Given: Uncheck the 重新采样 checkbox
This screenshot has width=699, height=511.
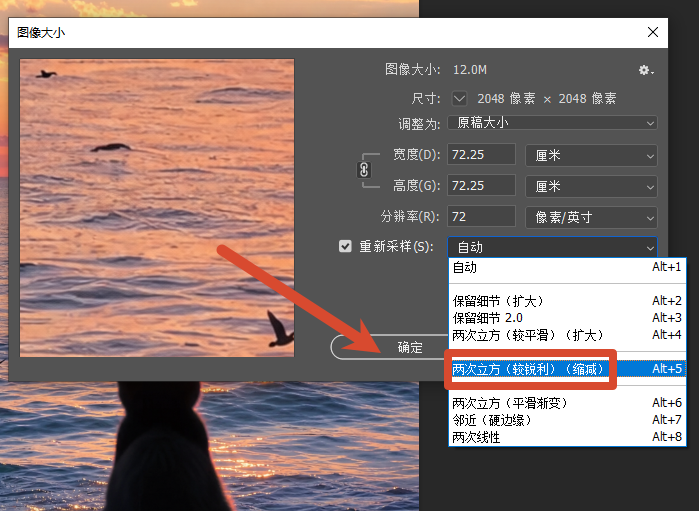Looking at the screenshot, I should click(x=345, y=246).
